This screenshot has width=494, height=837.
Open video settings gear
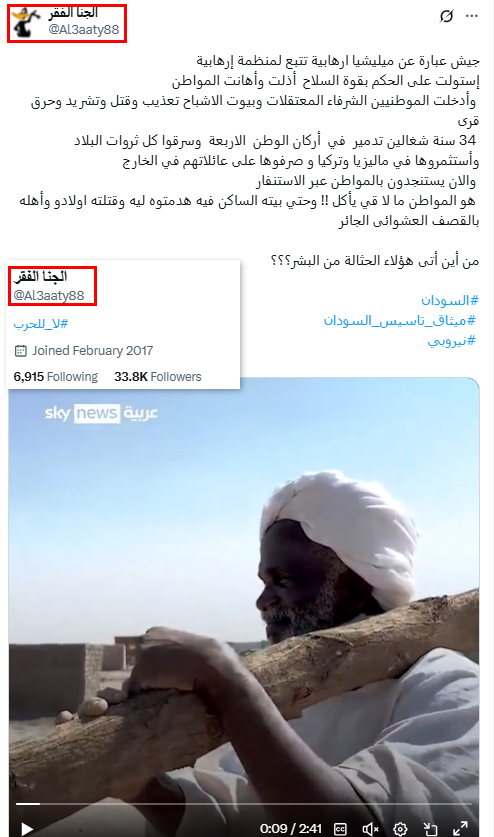(400, 829)
